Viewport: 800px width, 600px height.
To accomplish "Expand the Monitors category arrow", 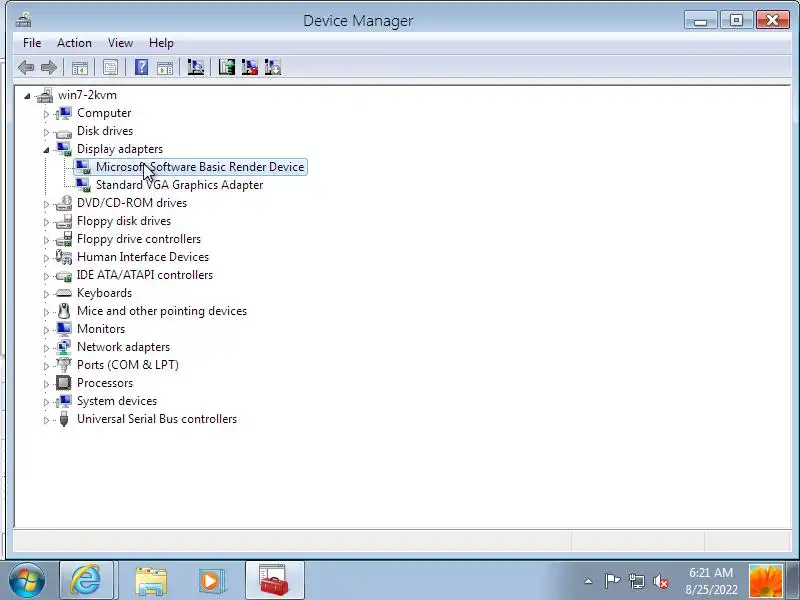I will click(x=46, y=330).
